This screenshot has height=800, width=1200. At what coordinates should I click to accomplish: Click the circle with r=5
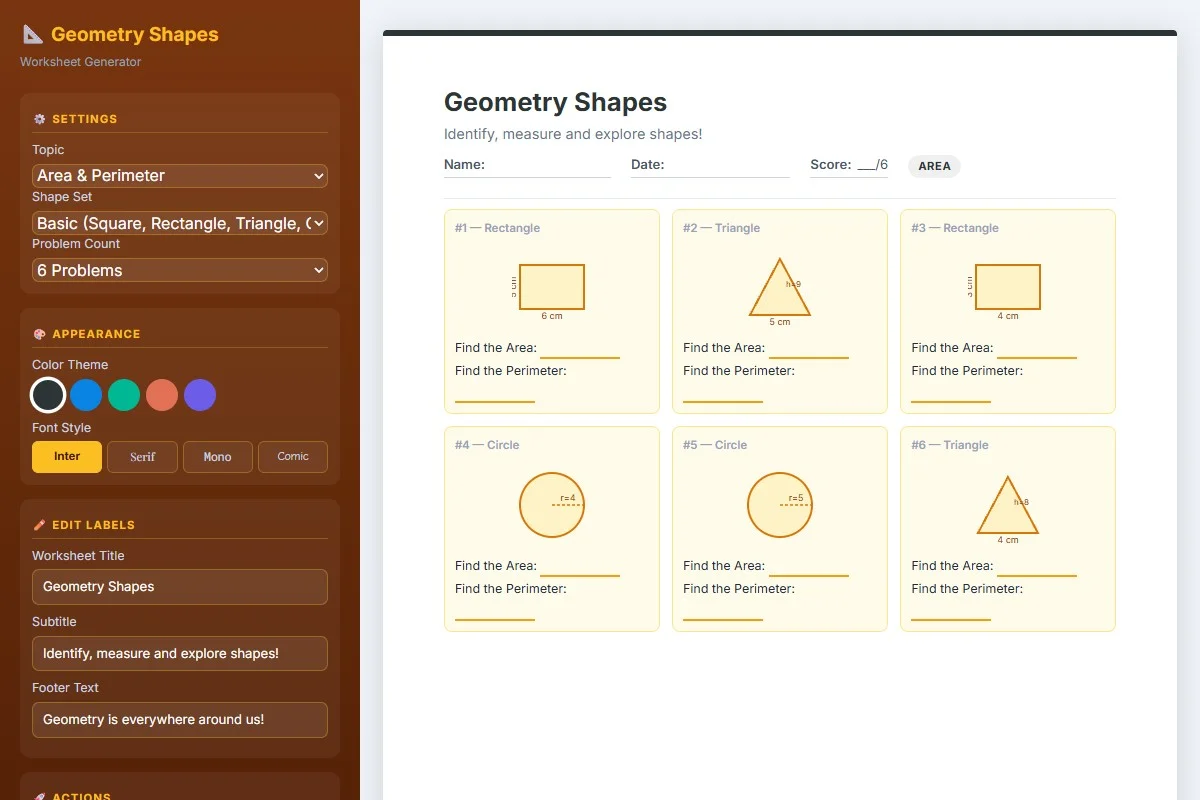click(x=780, y=505)
